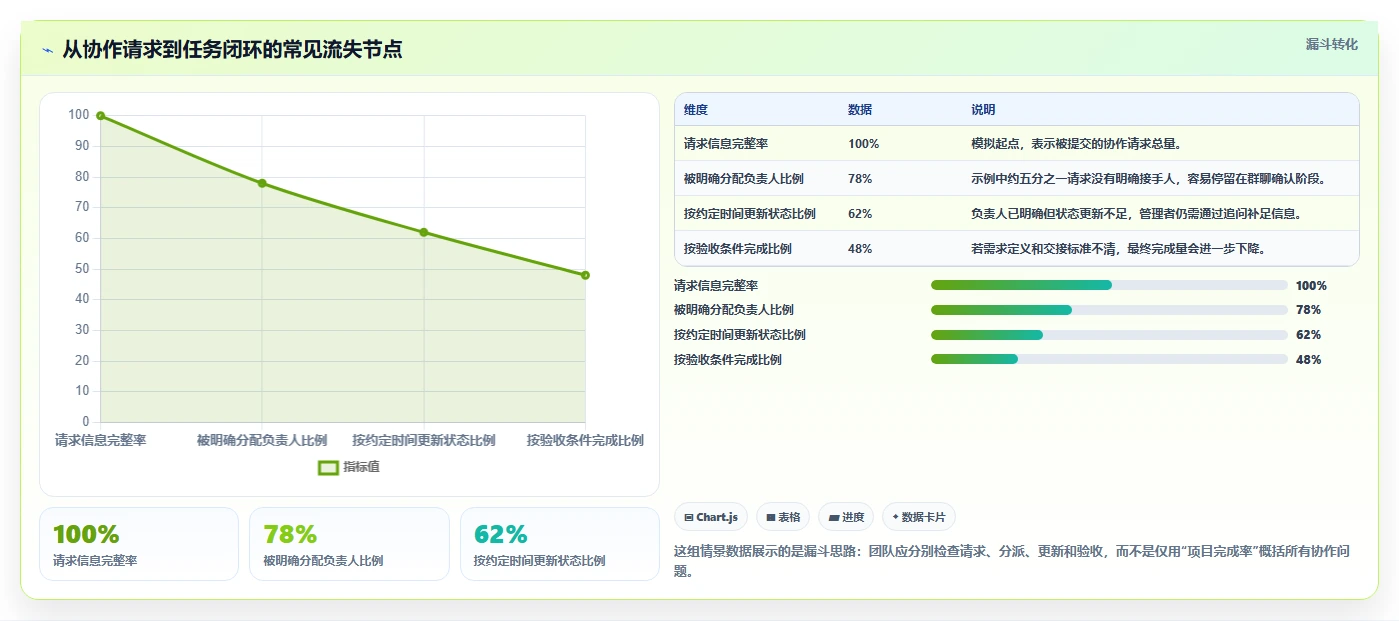Click the chart data point at 62

tap(424, 232)
